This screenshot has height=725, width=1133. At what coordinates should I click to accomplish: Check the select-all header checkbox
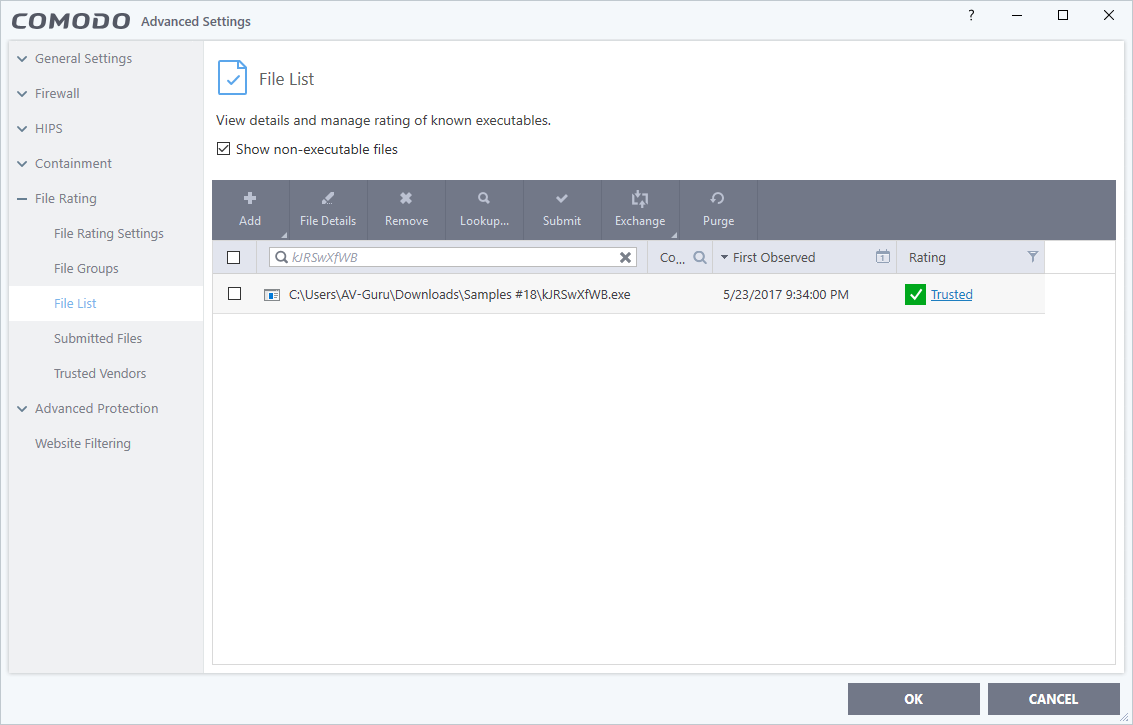233,257
